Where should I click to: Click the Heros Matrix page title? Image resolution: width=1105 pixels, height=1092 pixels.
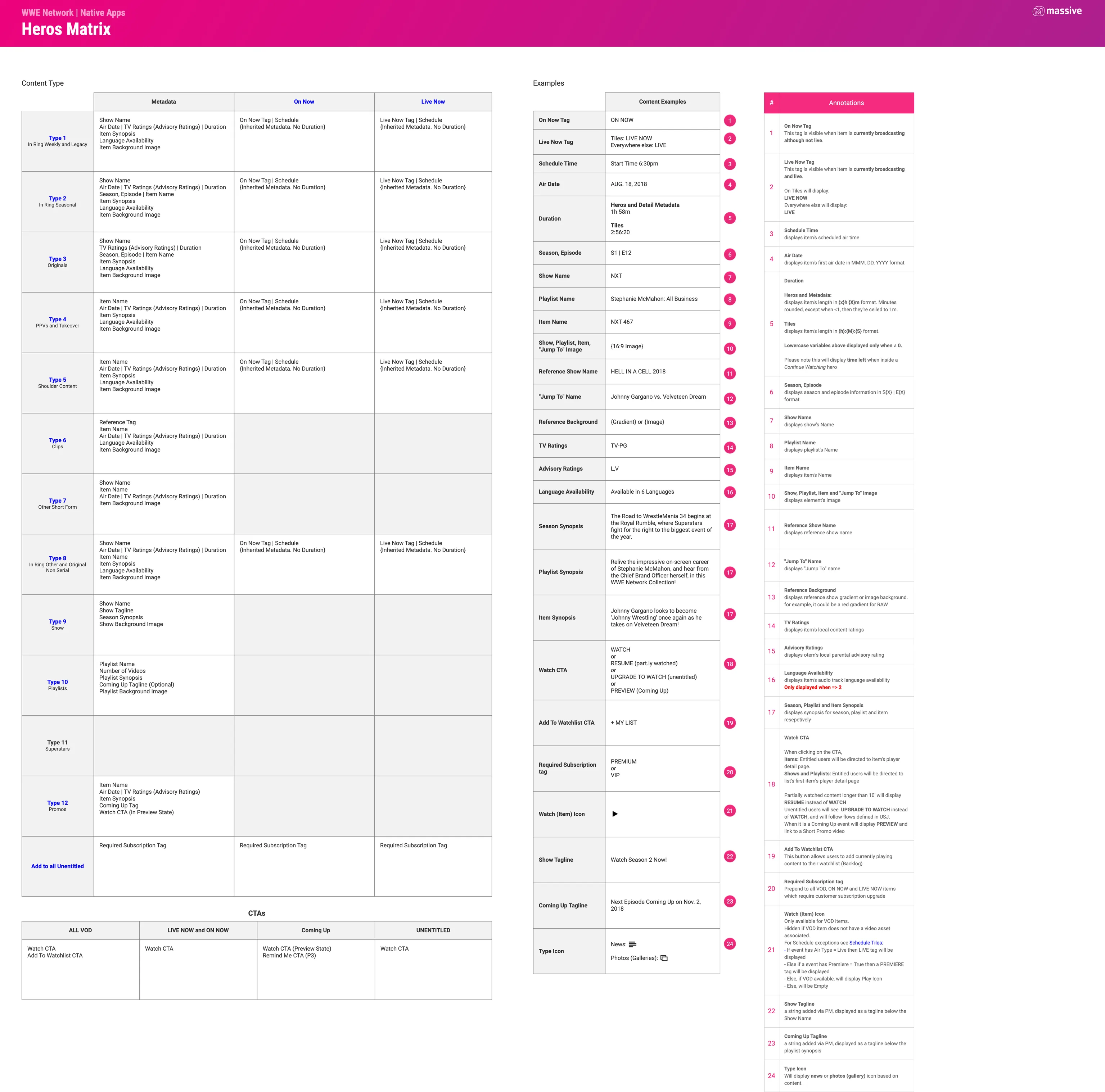point(66,29)
